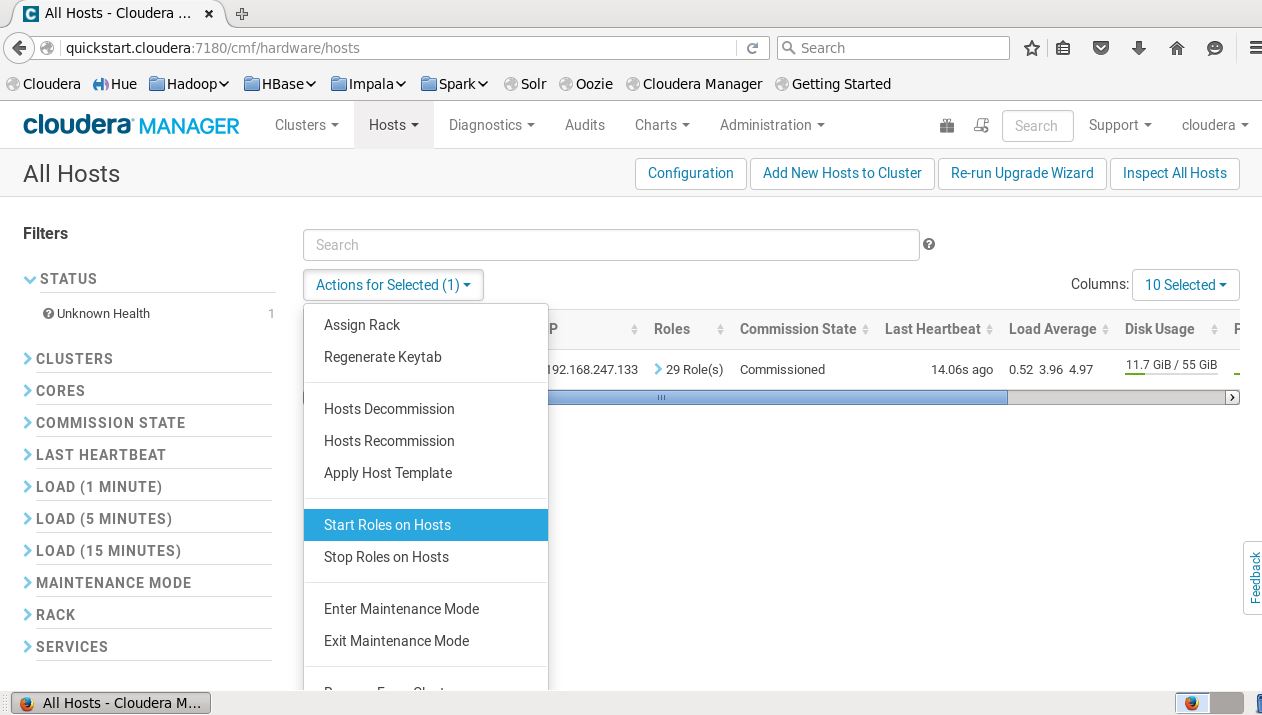Expand the Clusters filter section
The width and height of the screenshot is (1262, 715).
pos(74,359)
